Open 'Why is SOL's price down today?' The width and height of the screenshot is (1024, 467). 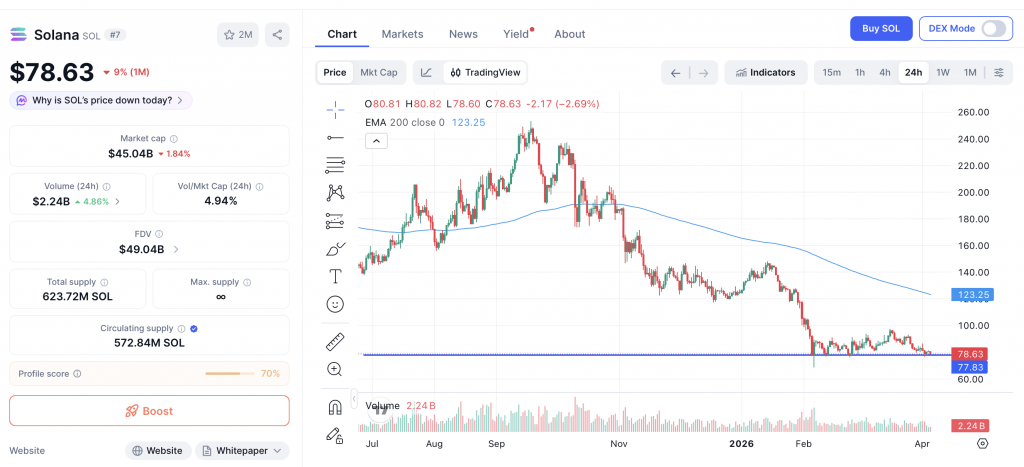[101, 100]
